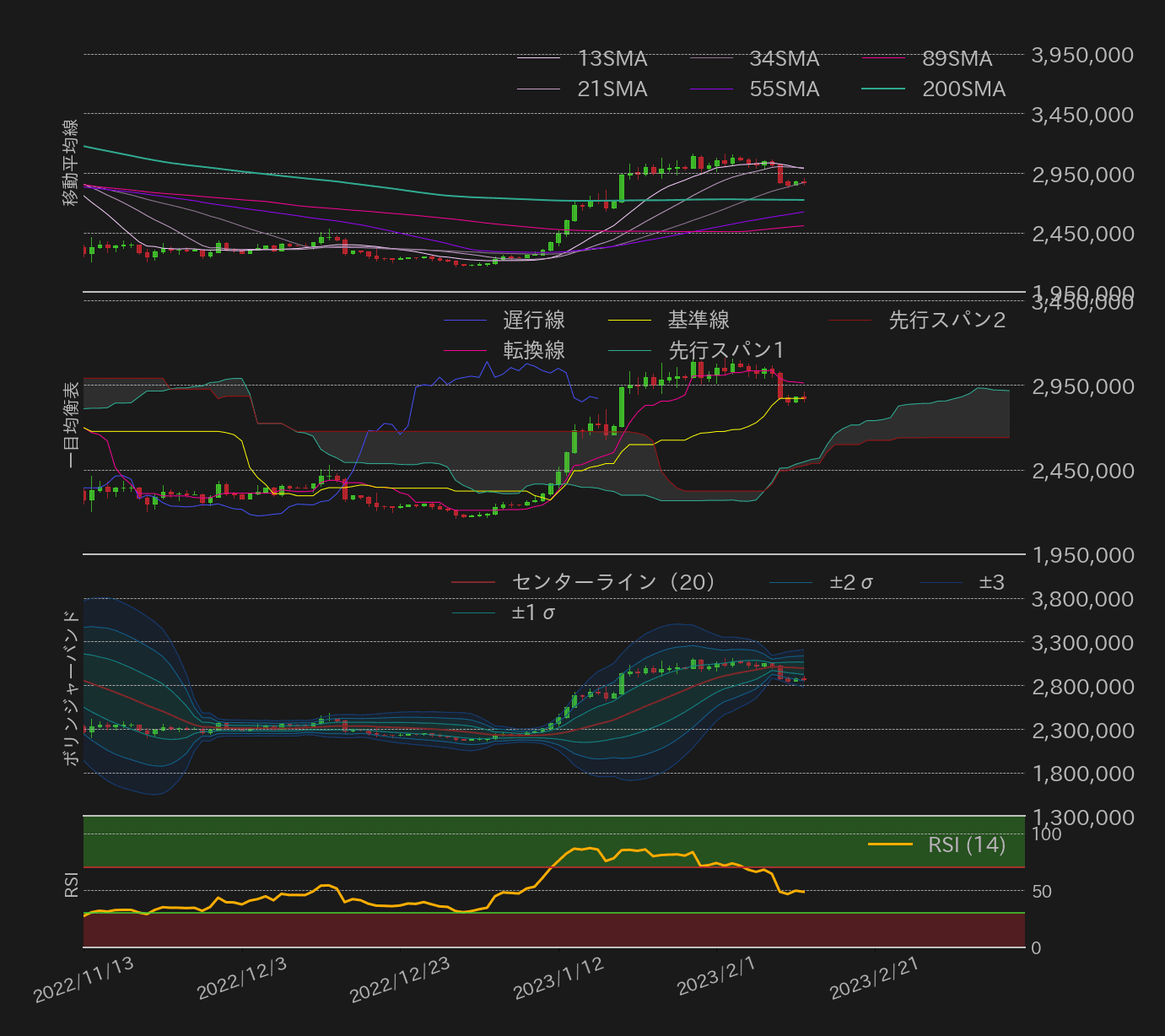Click the ±2σ band legend marker

tap(791, 582)
